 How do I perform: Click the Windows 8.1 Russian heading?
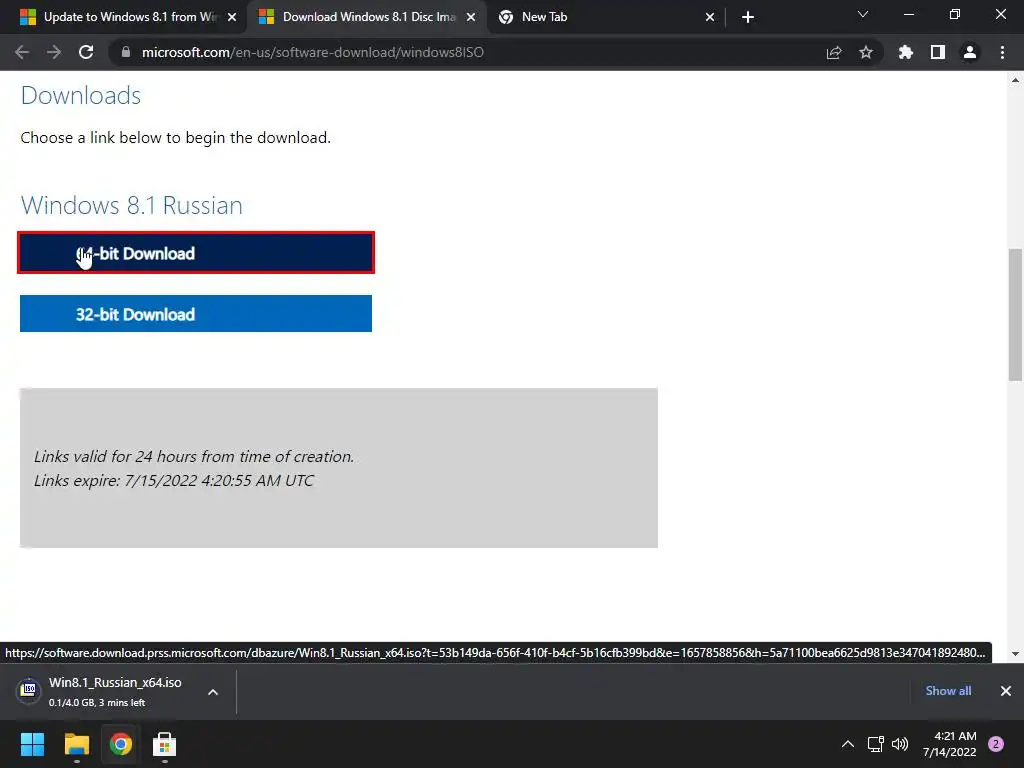(x=131, y=205)
